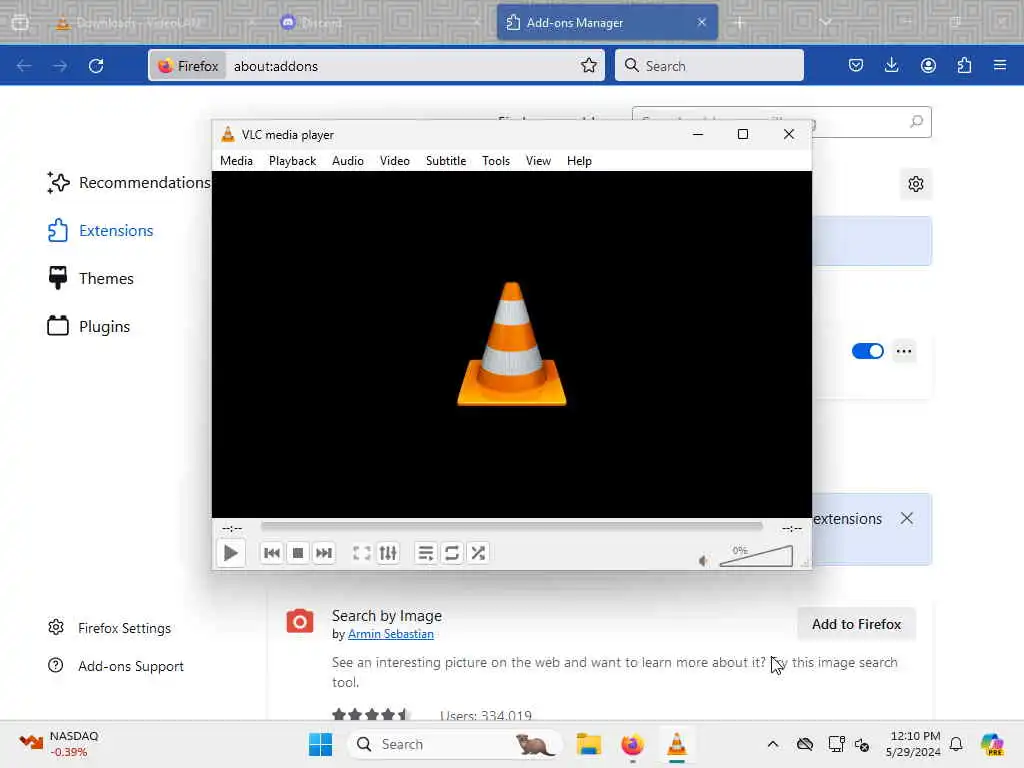This screenshot has height=768, width=1024.
Task: Open notifications bell in taskbar
Action: coord(956,744)
